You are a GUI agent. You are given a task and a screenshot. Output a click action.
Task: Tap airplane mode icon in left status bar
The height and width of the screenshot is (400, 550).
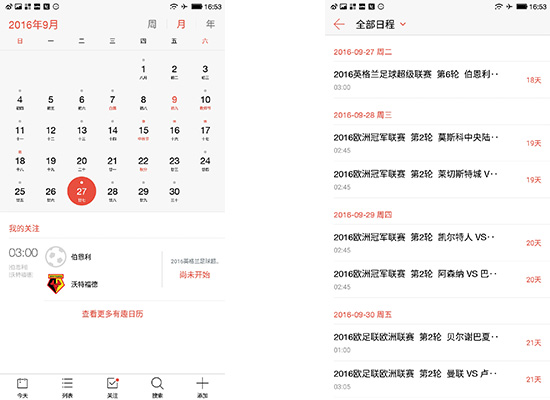coord(184,7)
